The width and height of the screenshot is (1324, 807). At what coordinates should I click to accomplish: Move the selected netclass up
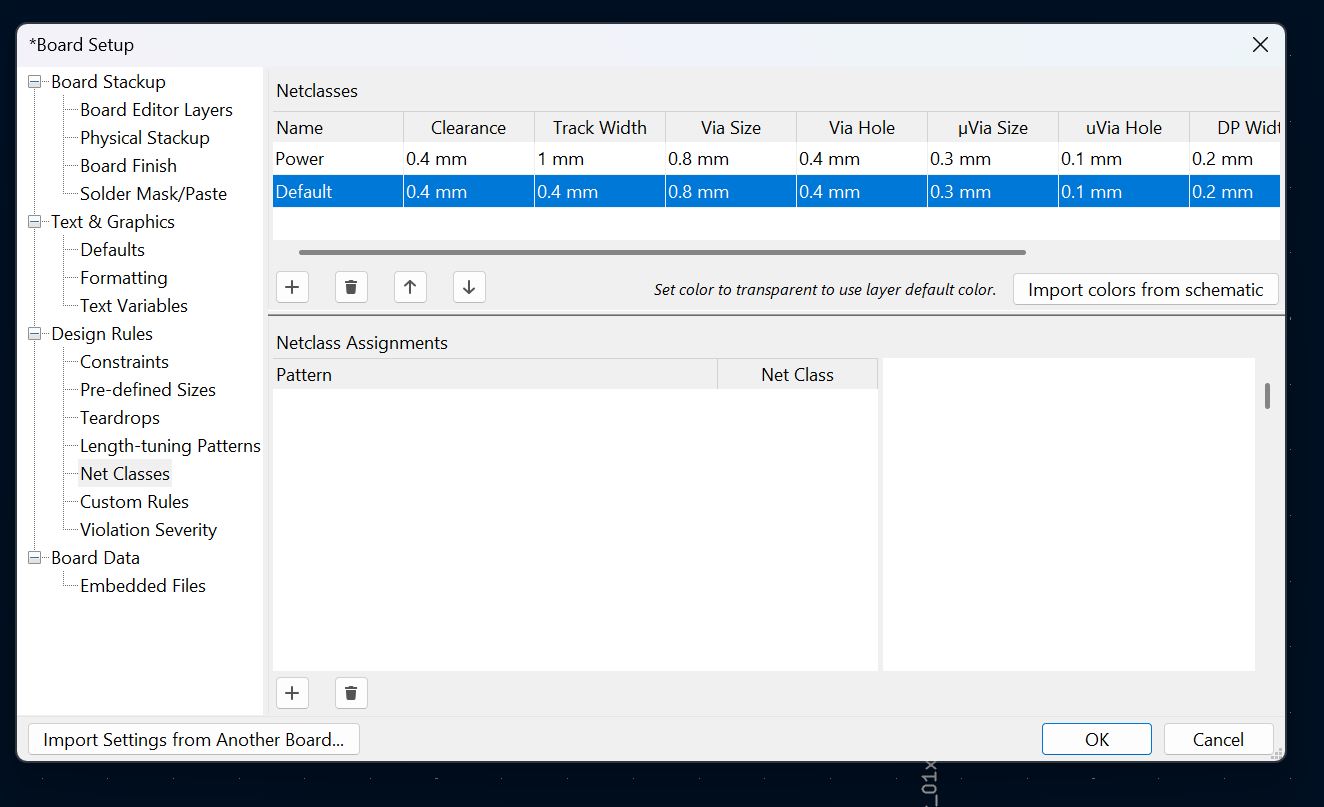tap(410, 287)
